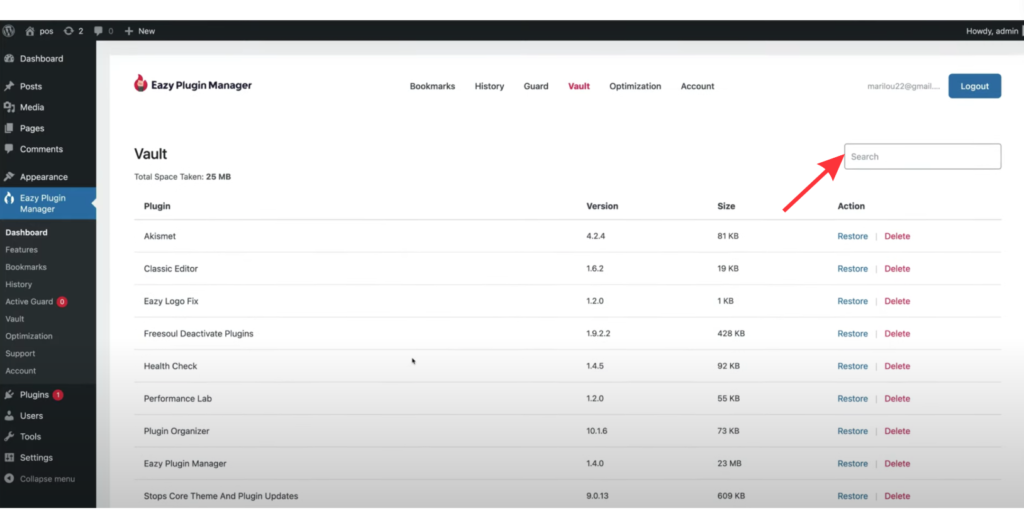Click the Settings icon in sidebar

(9, 457)
